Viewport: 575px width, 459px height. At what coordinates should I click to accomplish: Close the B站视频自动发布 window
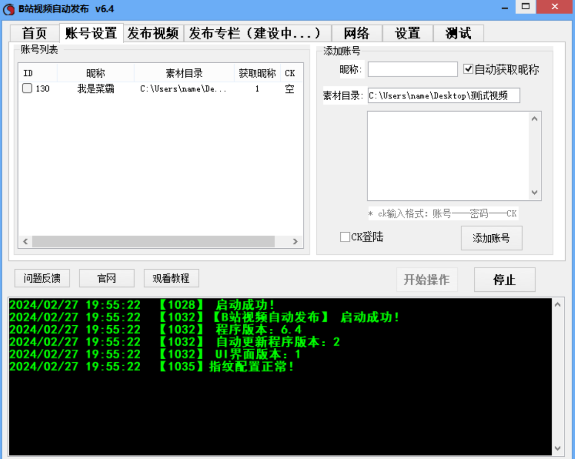555,7
